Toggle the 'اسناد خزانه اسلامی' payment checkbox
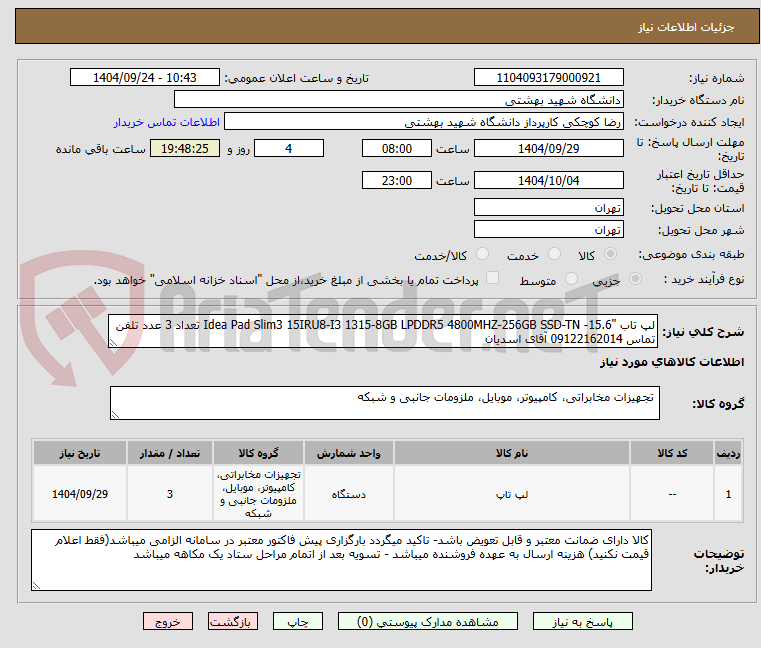761x648 pixels. click(492, 279)
